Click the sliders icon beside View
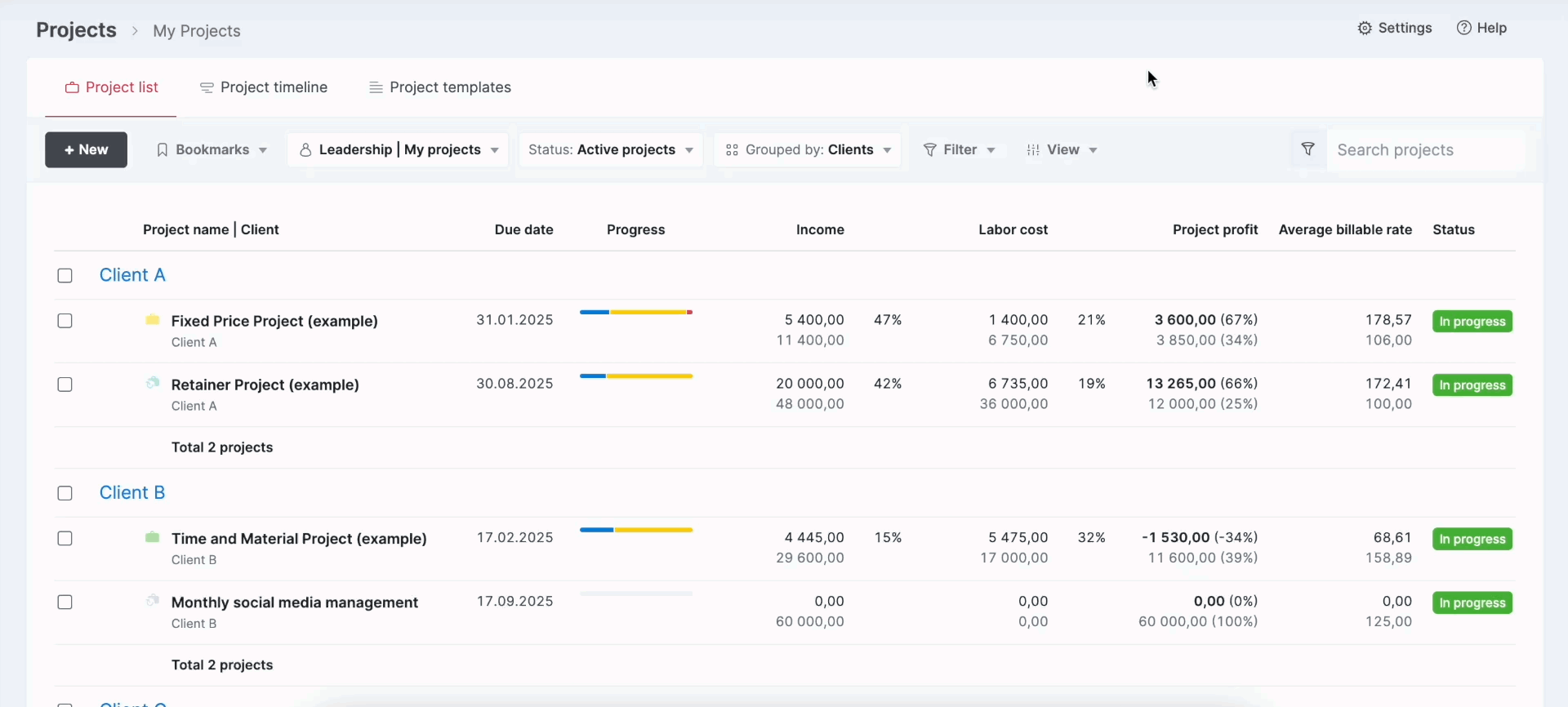Screen dimensions: 1568x707 coord(1033,150)
